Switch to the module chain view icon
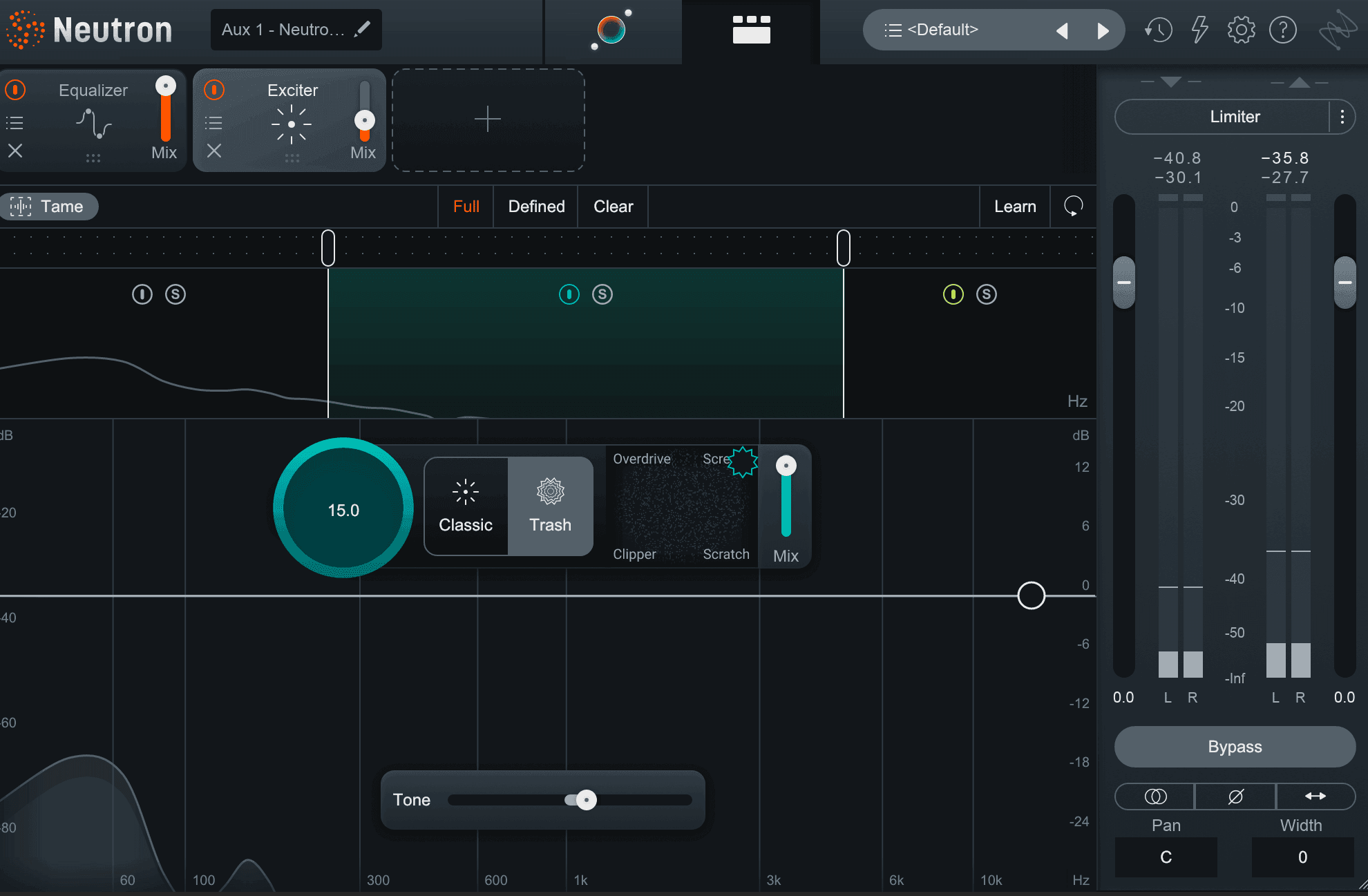Image resolution: width=1368 pixels, height=896 pixels. (751, 30)
